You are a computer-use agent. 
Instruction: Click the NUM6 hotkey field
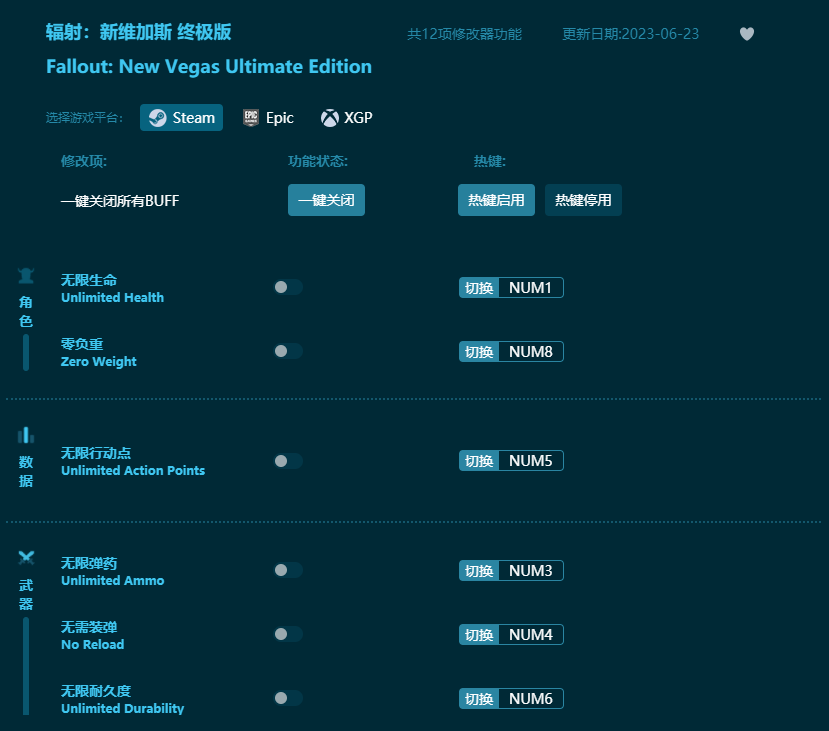530,698
